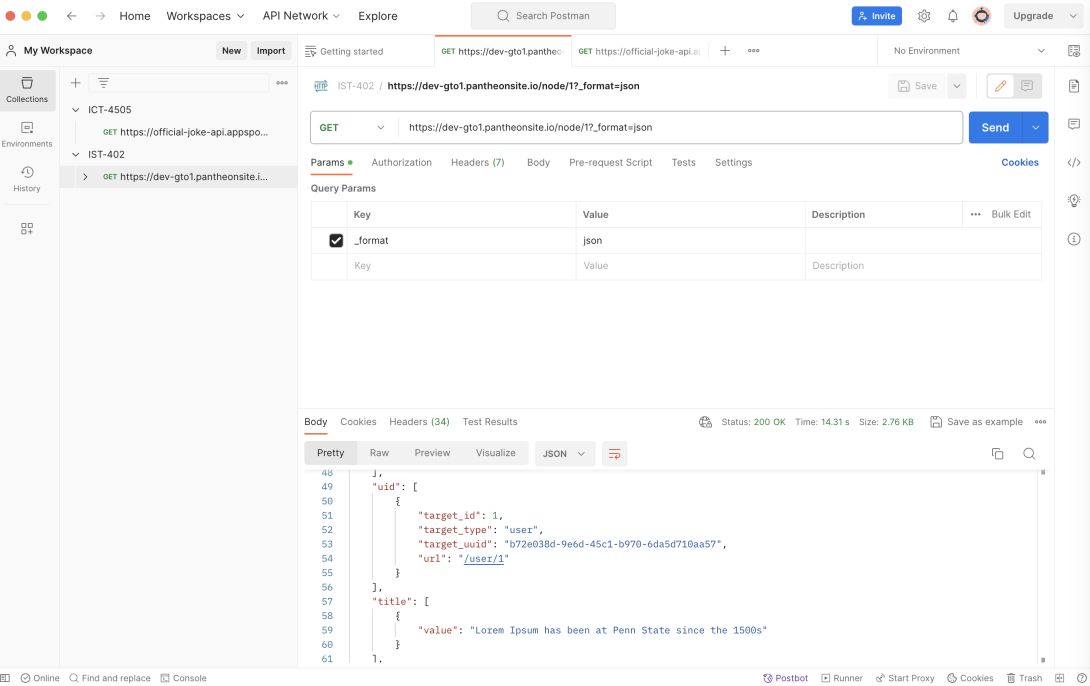Open the documentation panel icon
The image size is (1090, 686).
(x=1073, y=86)
